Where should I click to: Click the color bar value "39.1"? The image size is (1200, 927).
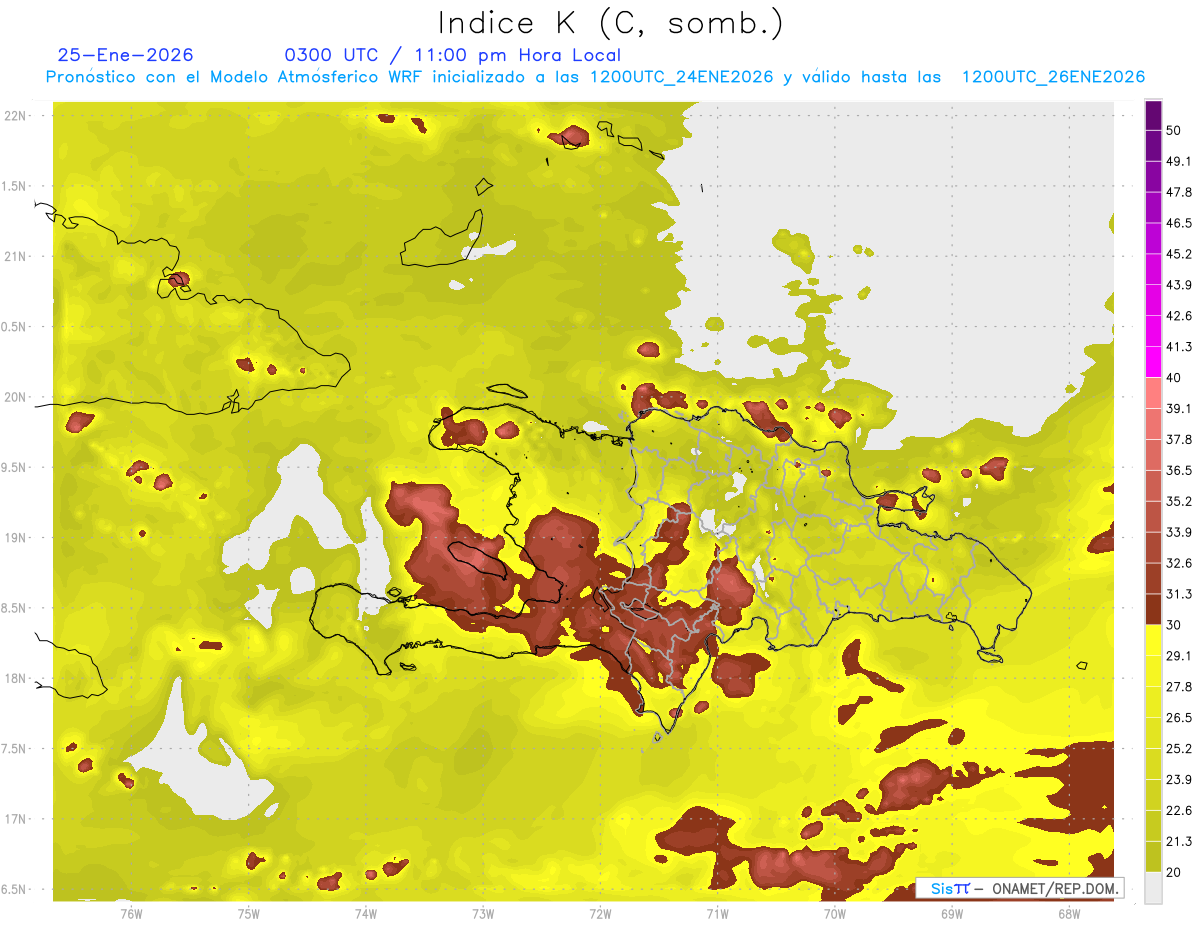(x=1179, y=408)
